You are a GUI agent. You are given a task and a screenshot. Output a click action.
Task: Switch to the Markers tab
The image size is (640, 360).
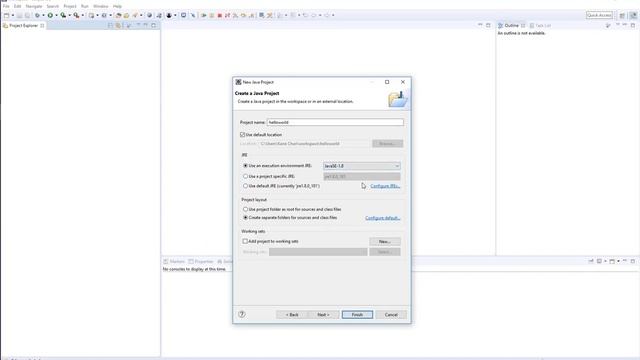(x=174, y=261)
